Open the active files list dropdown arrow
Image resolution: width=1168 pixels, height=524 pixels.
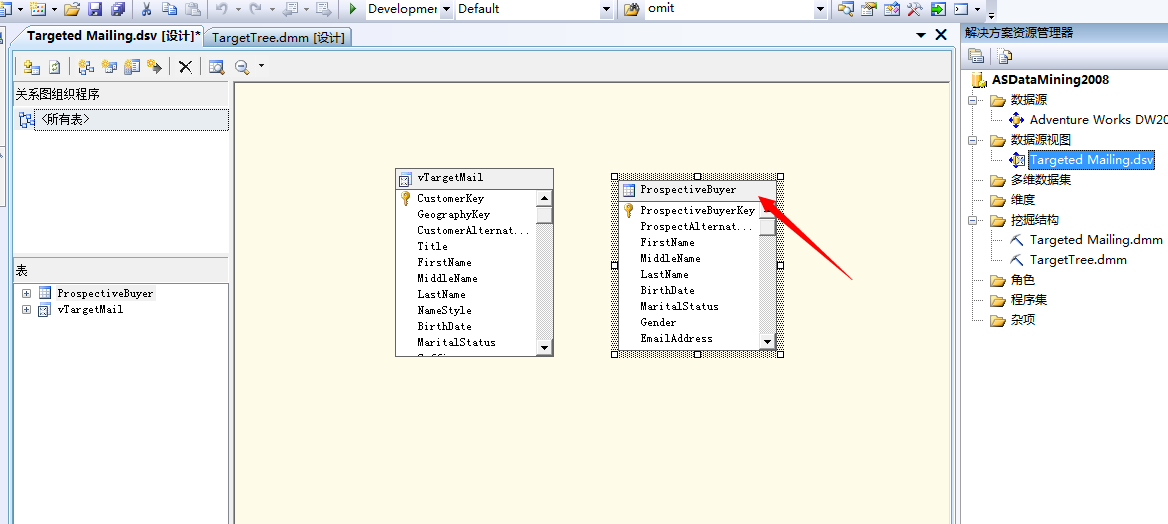point(921,35)
